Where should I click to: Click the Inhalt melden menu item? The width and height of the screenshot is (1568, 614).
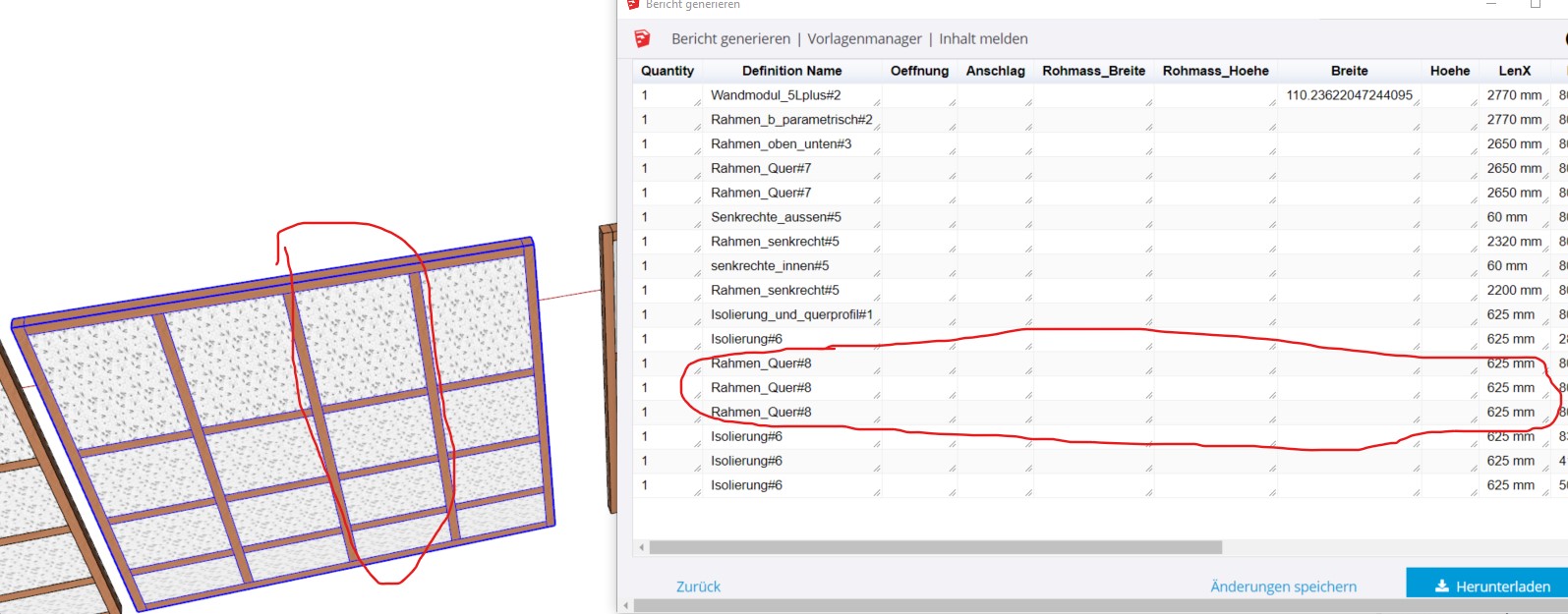[983, 39]
